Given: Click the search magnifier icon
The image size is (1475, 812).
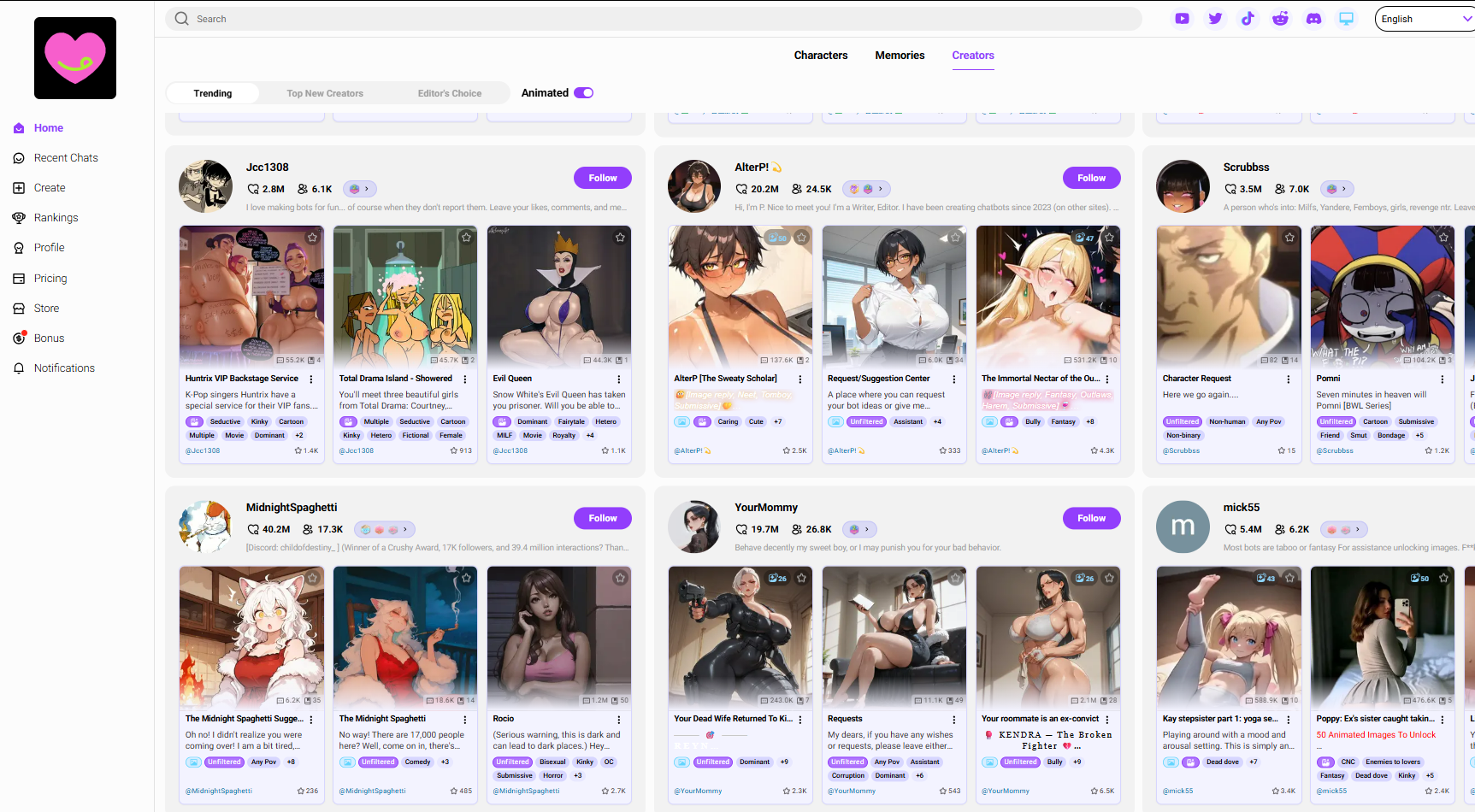Looking at the screenshot, I should point(181,19).
